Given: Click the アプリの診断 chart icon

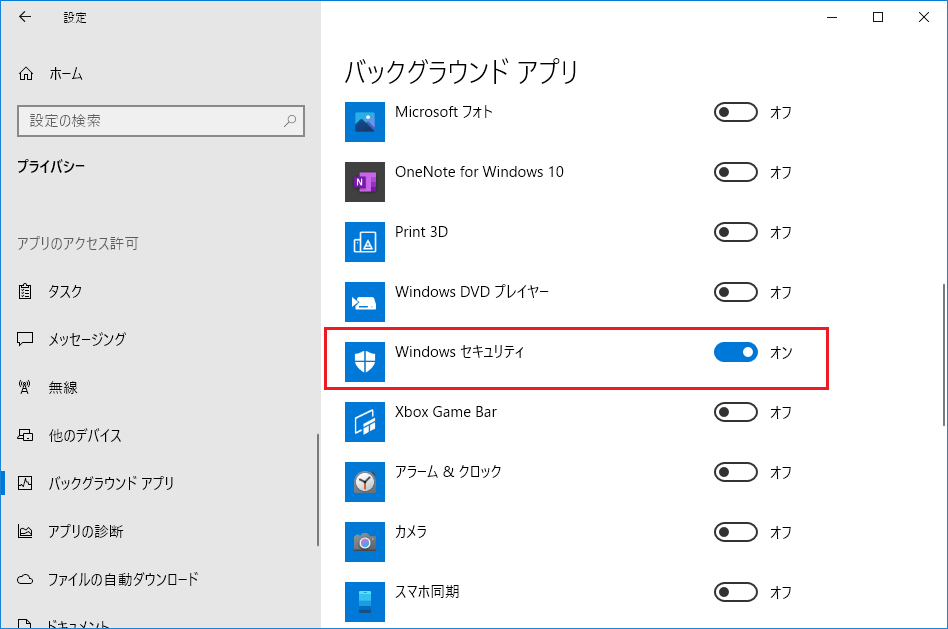Looking at the screenshot, I should click(x=25, y=531).
